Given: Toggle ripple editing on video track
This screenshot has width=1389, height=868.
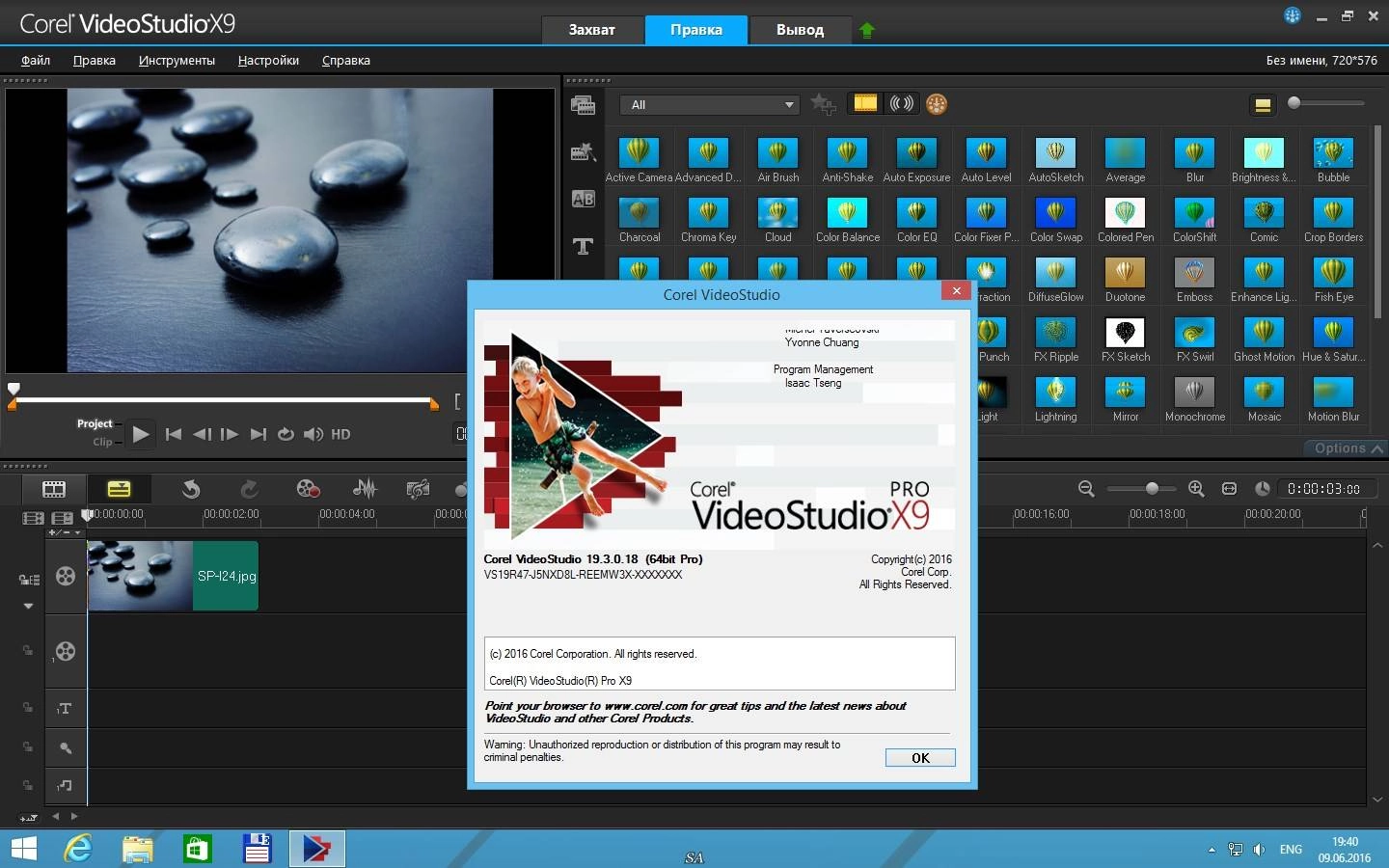Looking at the screenshot, I should [x=29, y=580].
